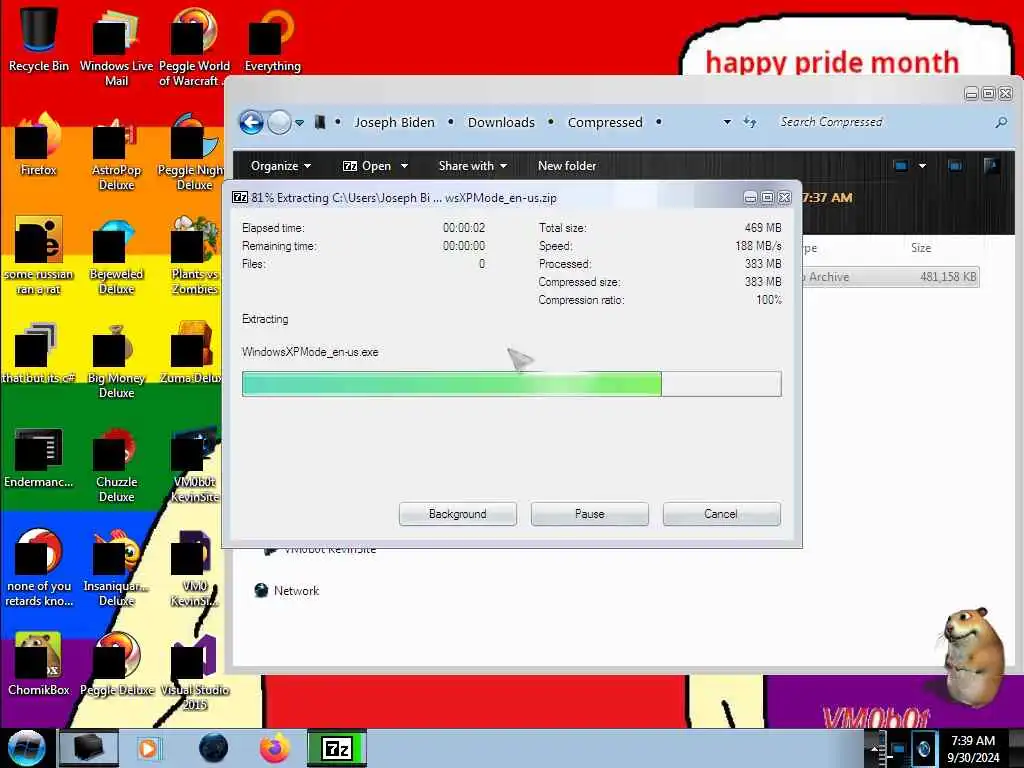Open the Recycle Bin desktop icon

pyautogui.click(x=39, y=40)
